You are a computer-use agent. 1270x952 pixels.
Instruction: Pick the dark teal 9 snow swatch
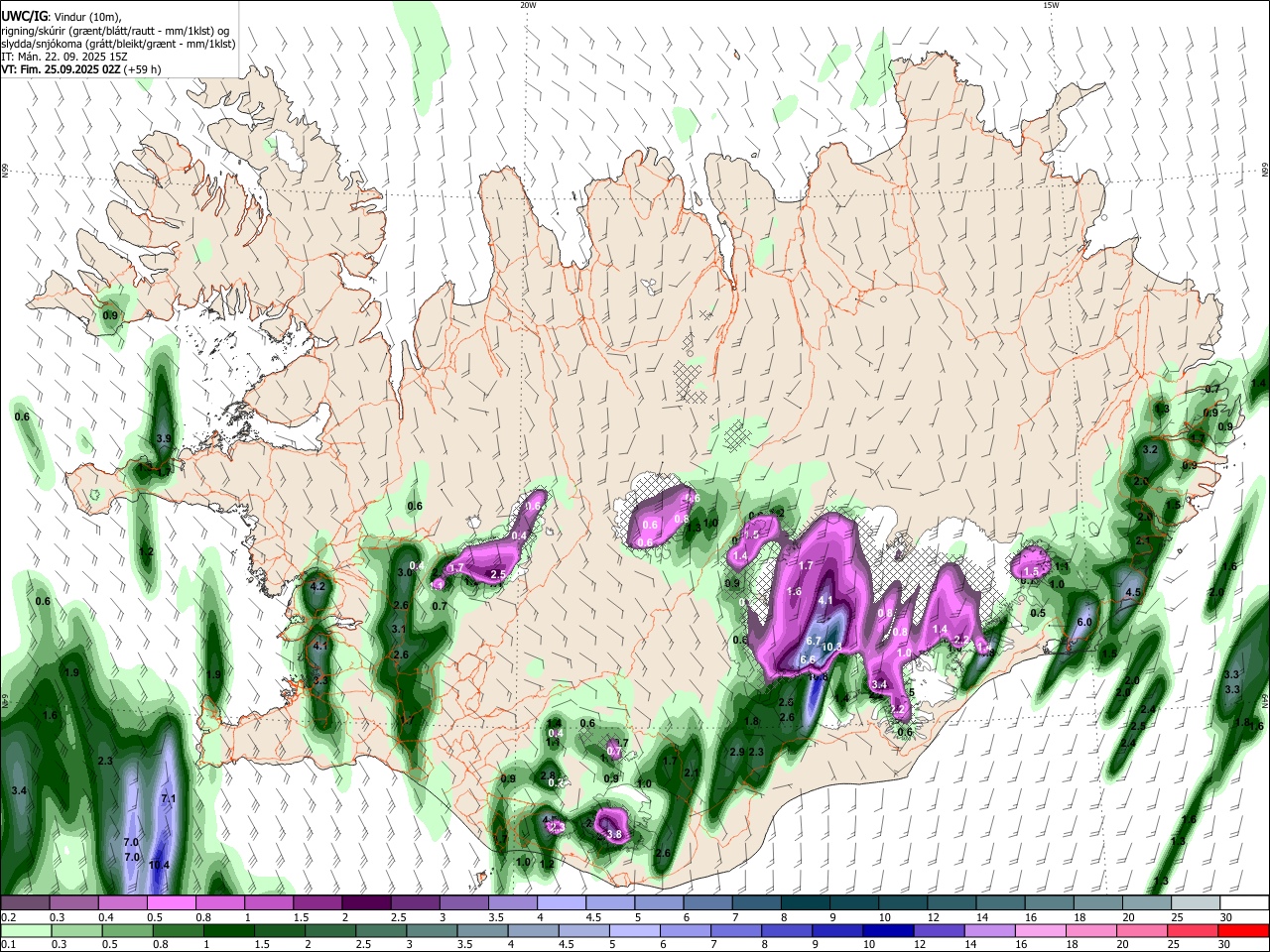point(854,903)
